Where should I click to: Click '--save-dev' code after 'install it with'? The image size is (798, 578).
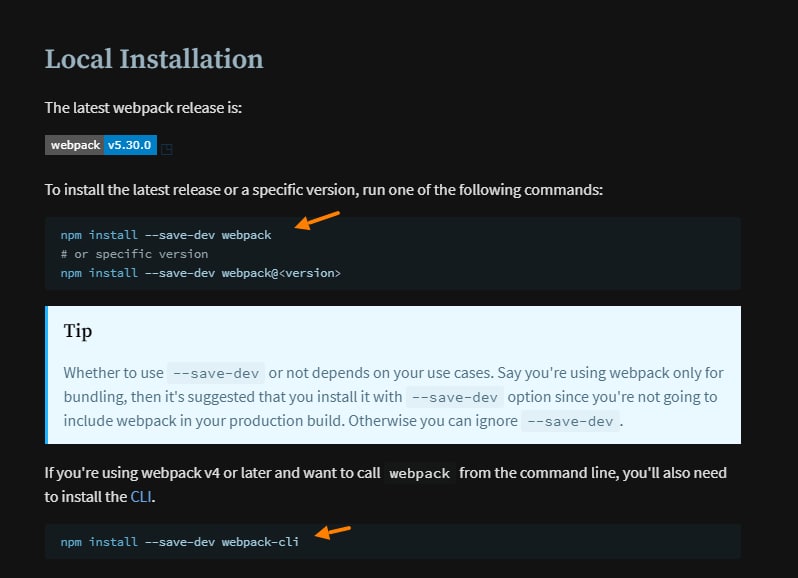[454, 397]
